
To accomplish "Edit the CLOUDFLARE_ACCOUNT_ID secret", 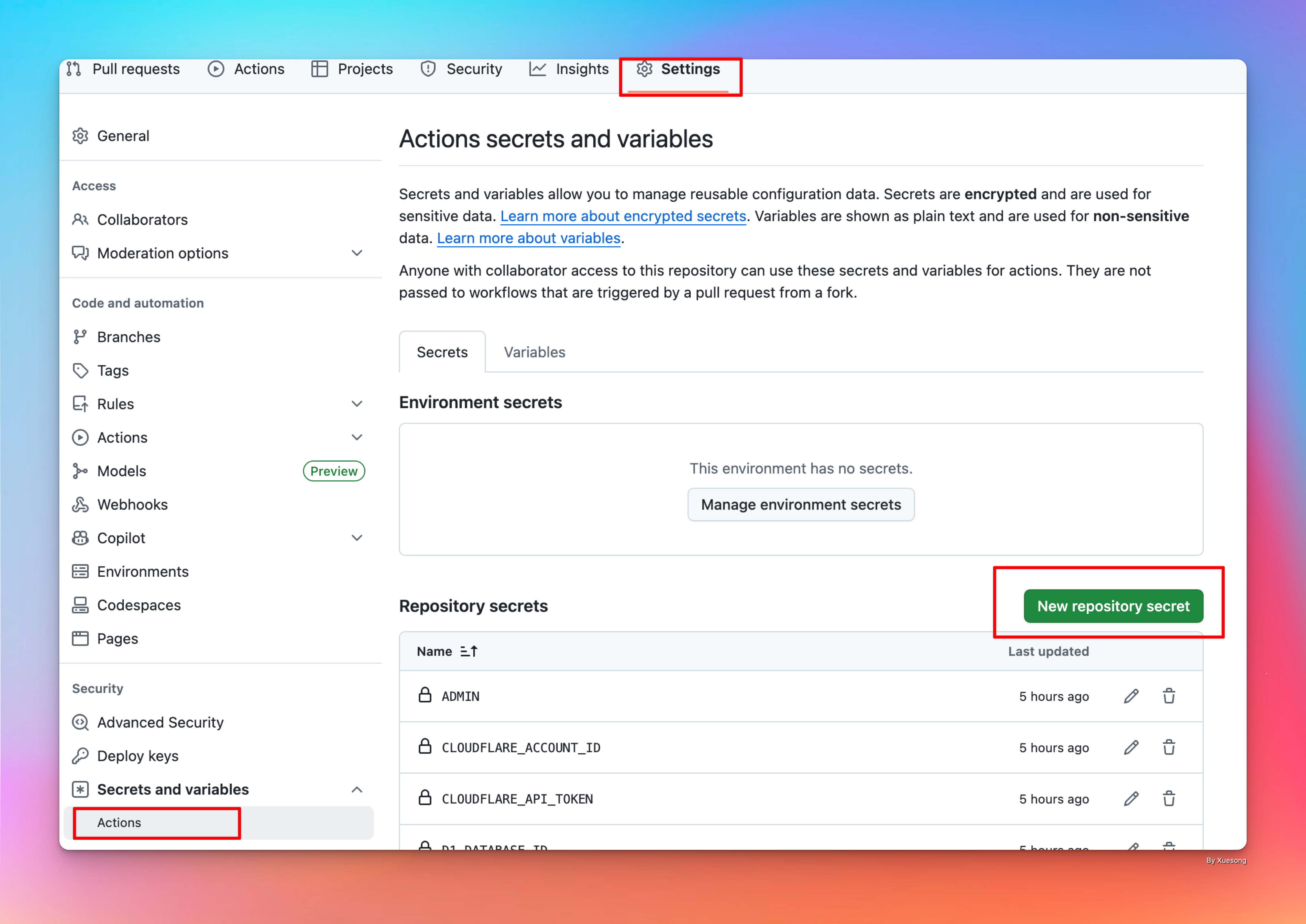I will click(1131, 748).
